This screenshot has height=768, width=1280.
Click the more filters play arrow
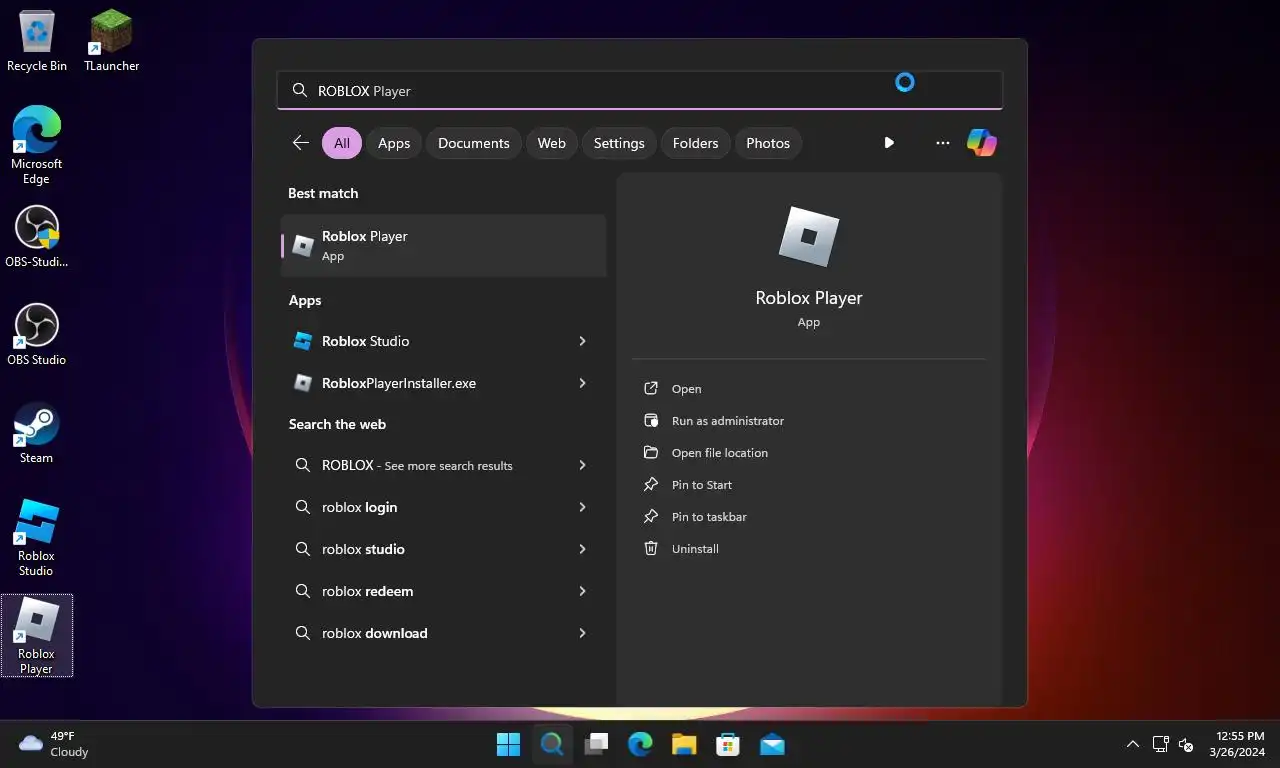[889, 143]
